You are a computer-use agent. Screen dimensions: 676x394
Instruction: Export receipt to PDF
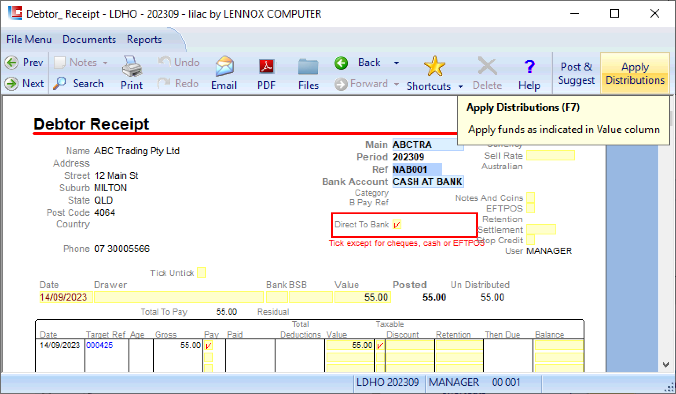[x=266, y=67]
